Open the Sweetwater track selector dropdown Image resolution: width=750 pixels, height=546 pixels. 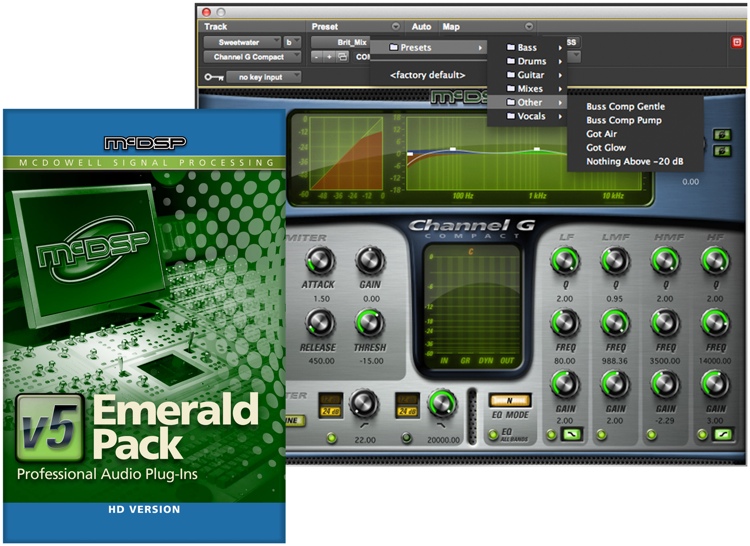[241, 43]
